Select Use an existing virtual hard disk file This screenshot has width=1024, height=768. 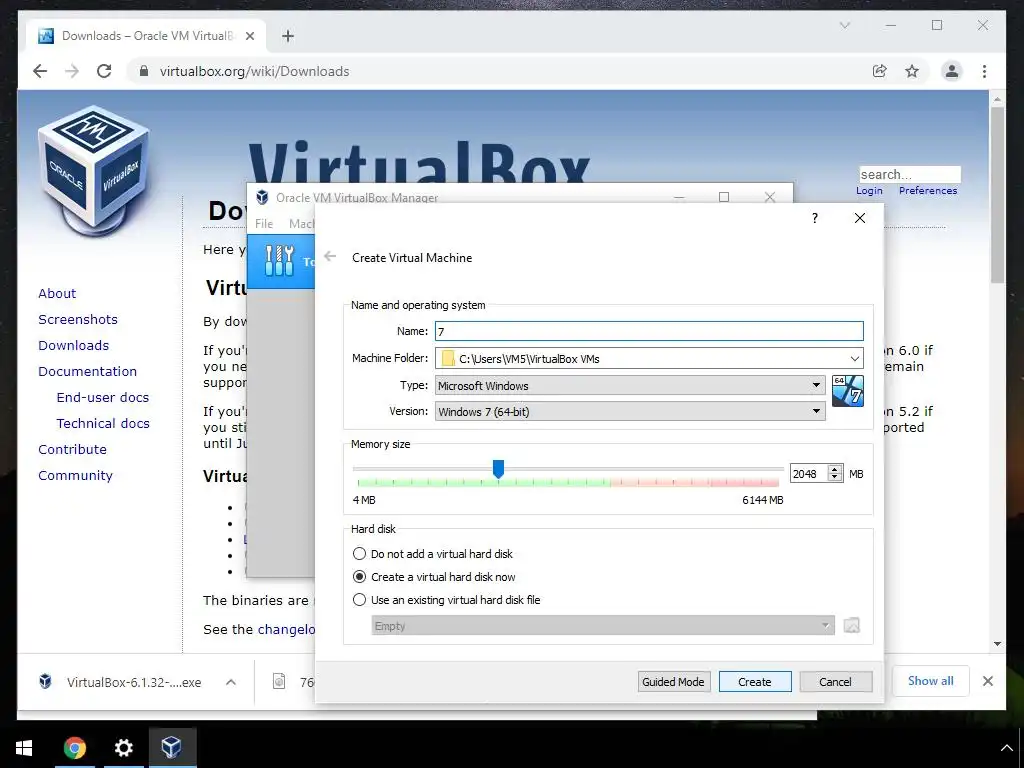click(x=359, y=600)
